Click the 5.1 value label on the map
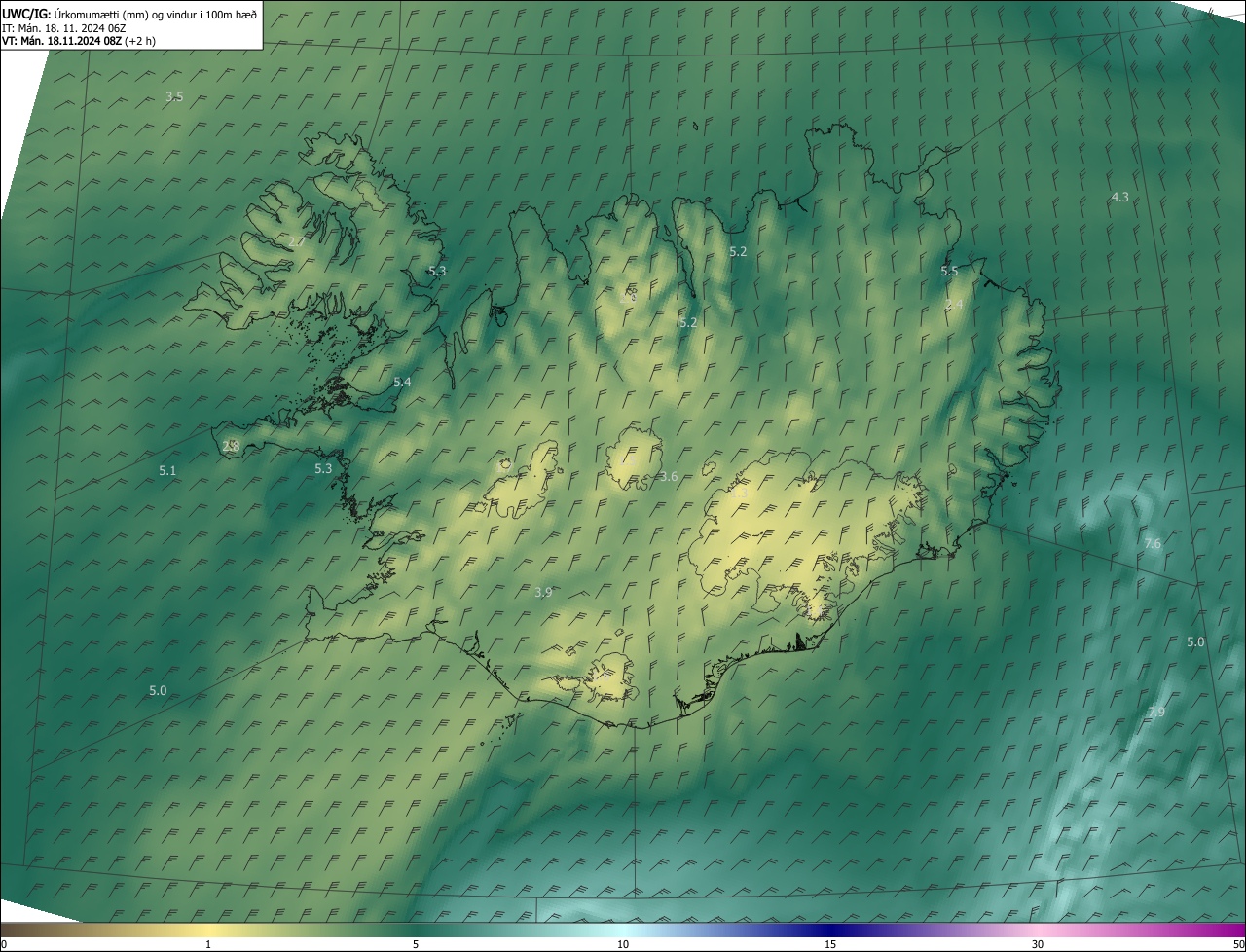 [167, 470]
